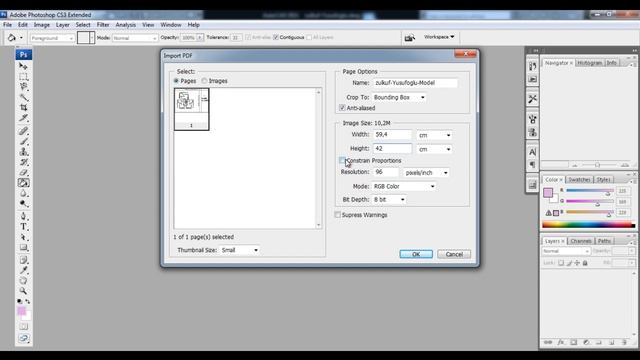Select the Pen tool

tap(23, 216)
